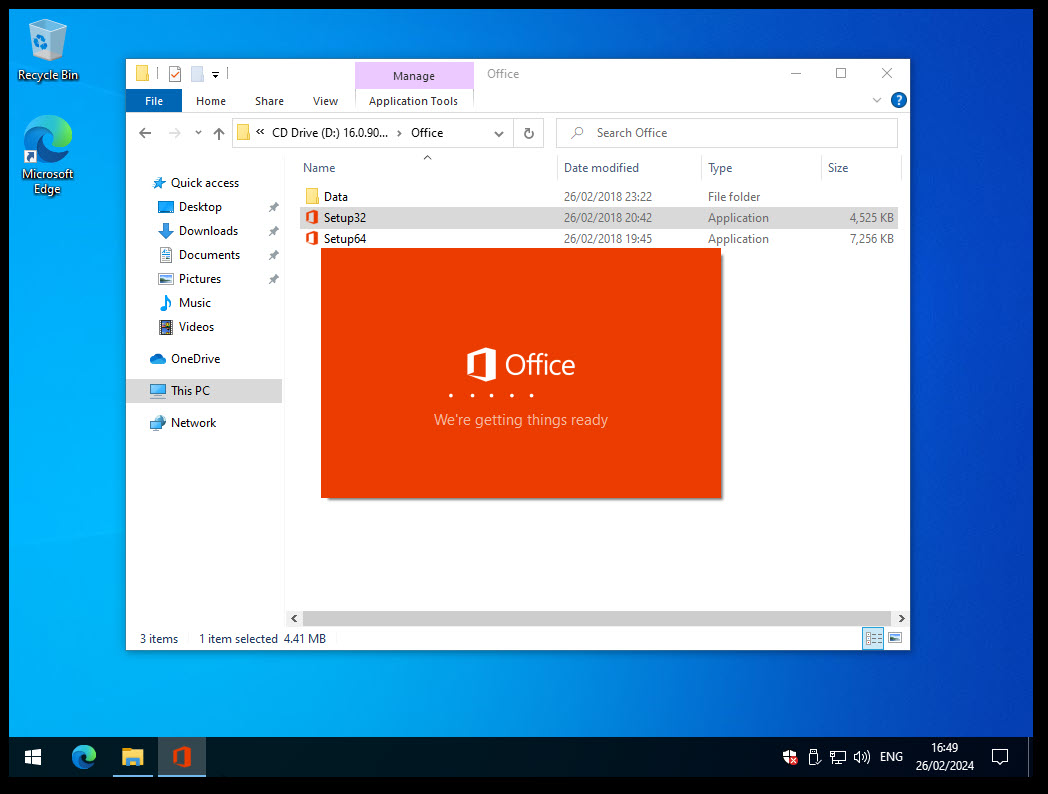Open the Recycle Bin
This screenshot has width=1048, height=794.
click(x=47, y=40)
